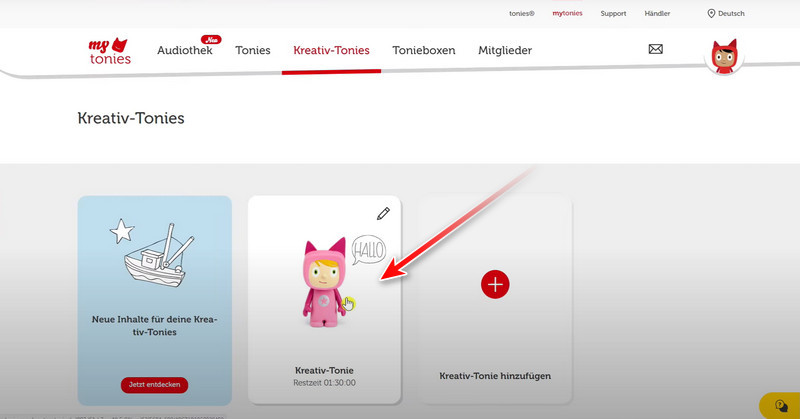
Task: Click Neue Inhalte für deine Kreativ-Tonies text
Action: (x=155, y=326)
